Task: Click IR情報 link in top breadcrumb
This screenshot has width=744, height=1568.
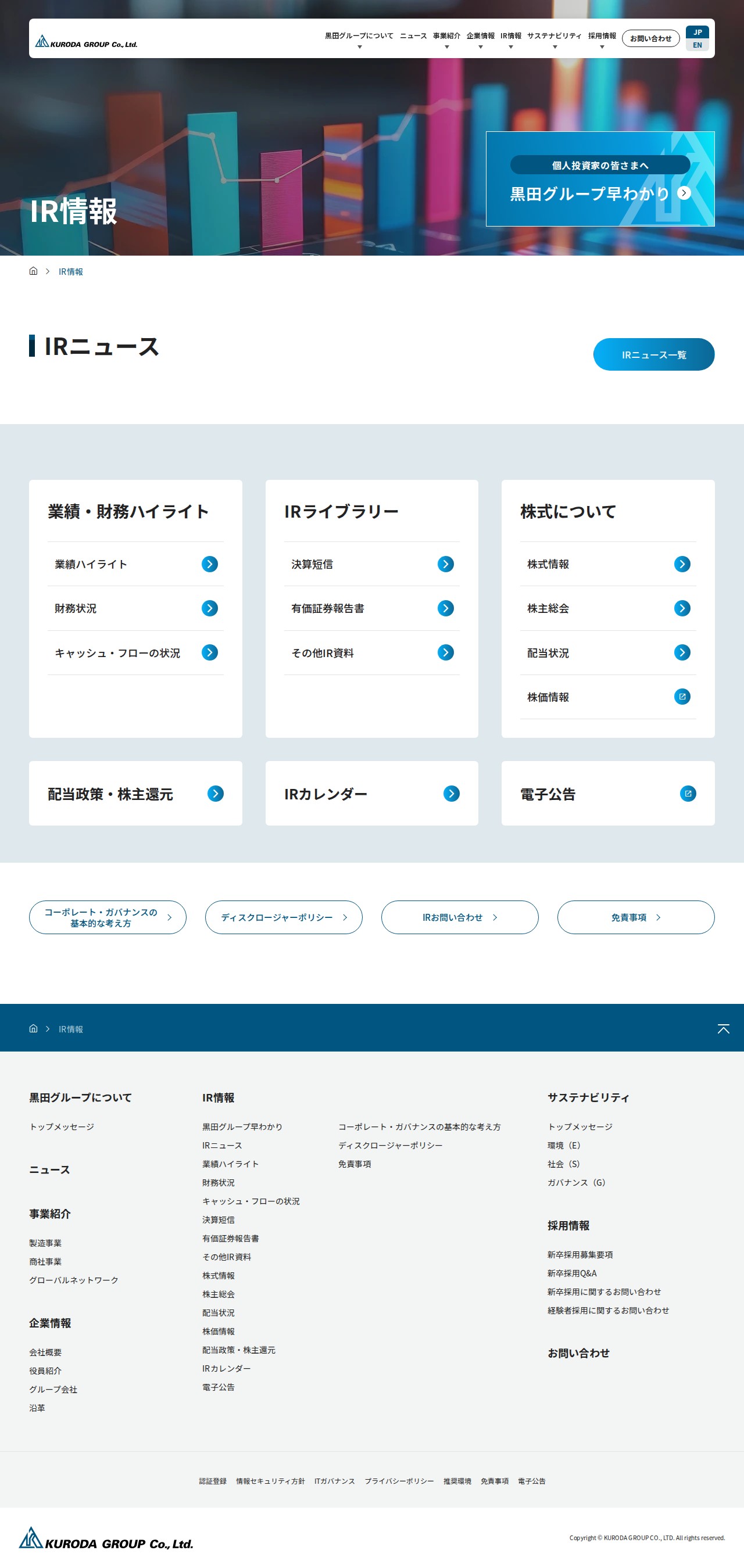Action: (x=71, y=271)
